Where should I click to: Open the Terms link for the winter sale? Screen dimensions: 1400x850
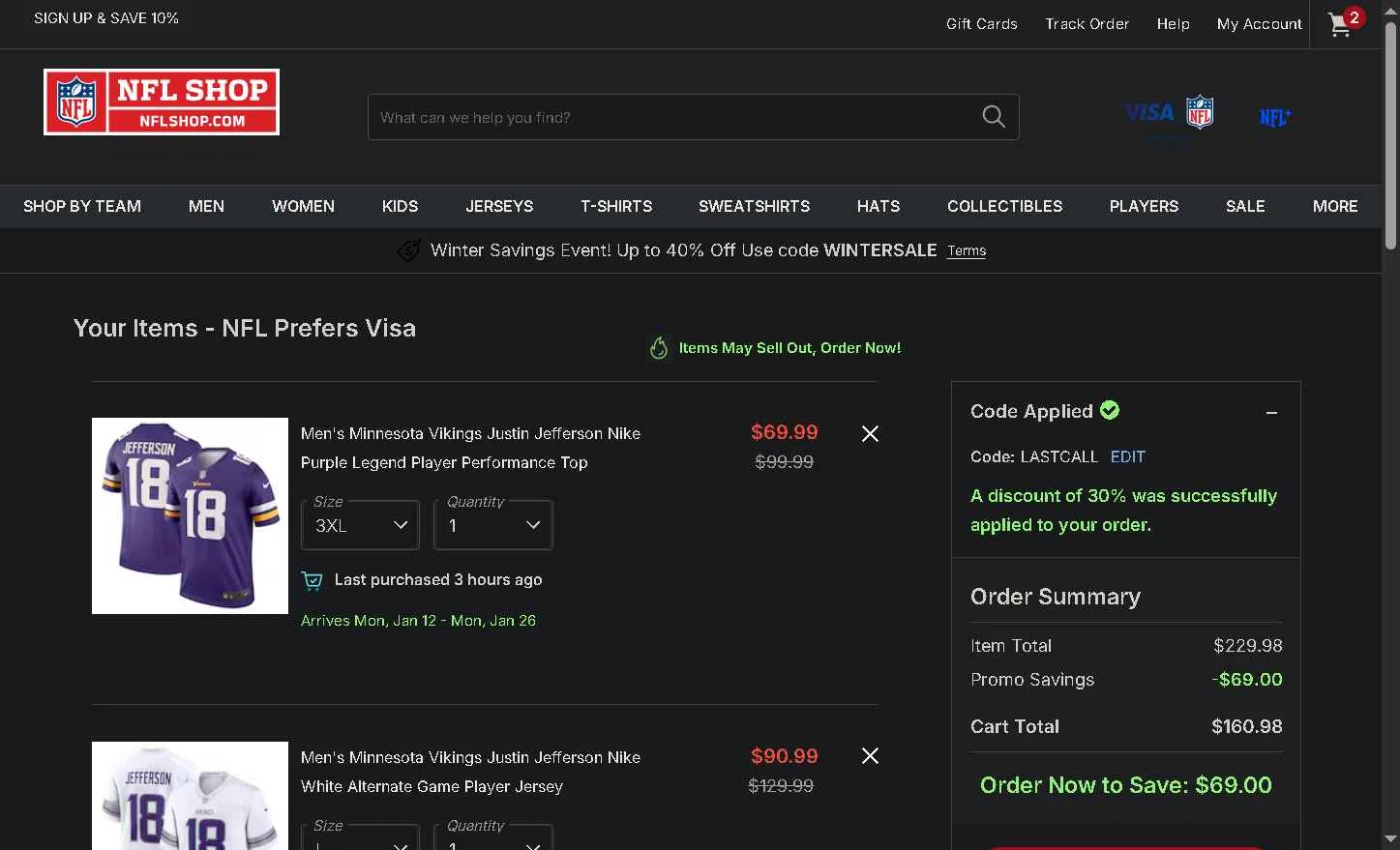click(967, 251)
